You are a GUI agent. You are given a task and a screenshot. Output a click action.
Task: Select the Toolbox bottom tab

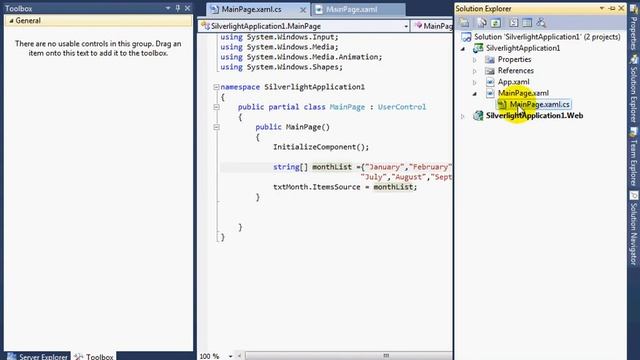click(x=94, y=356)
